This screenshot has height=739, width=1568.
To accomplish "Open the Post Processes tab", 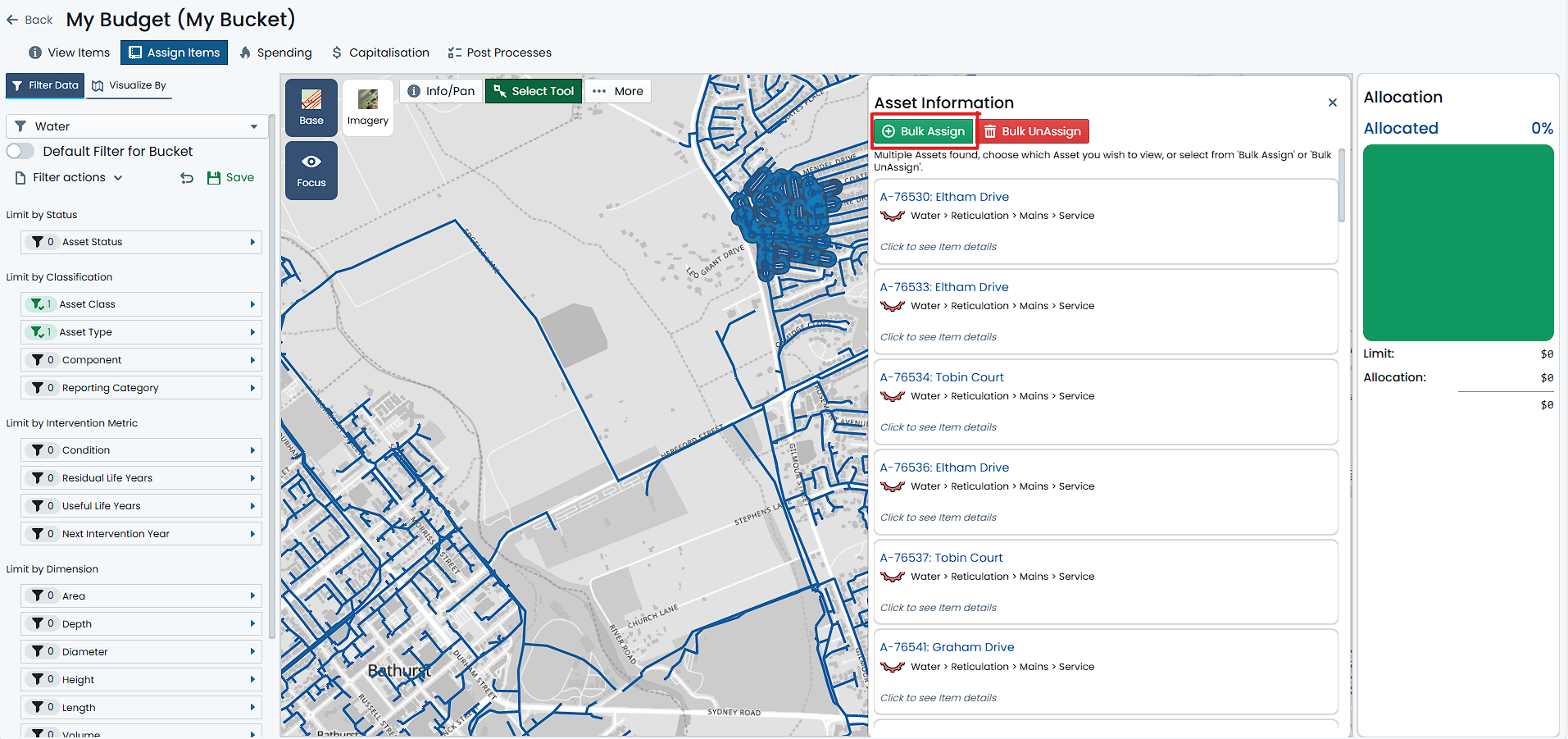I will click(500, 52).
